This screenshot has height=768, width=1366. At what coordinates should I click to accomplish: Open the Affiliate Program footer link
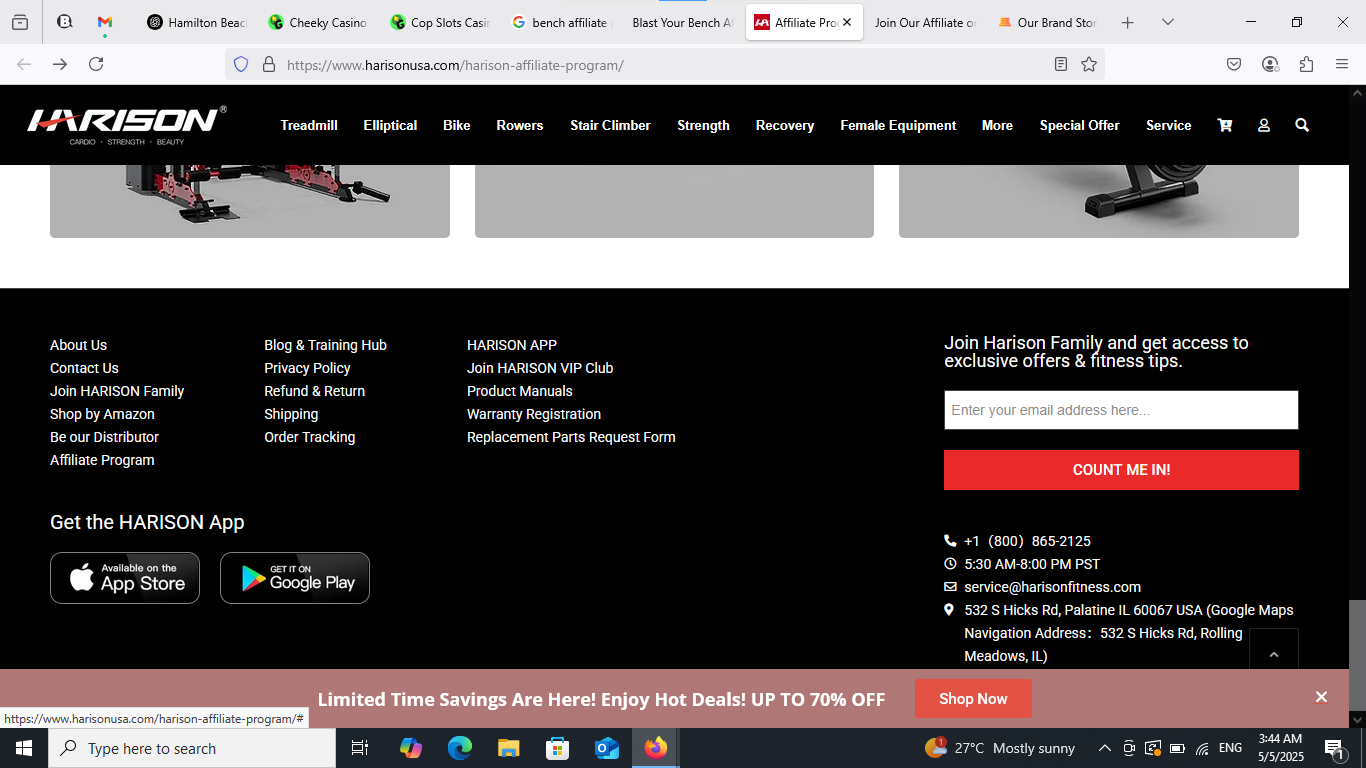pyautogui.click(x=102, y=460)
